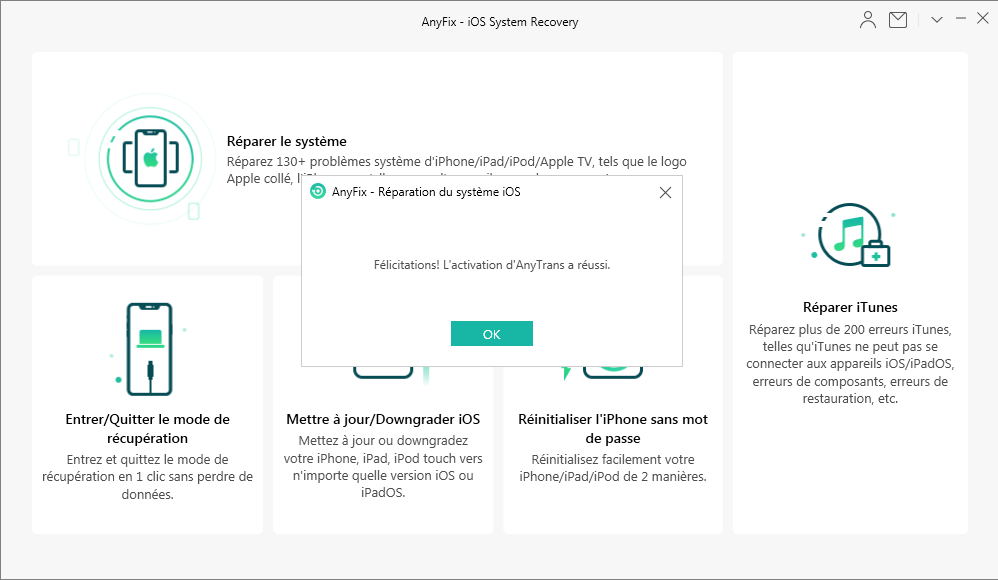Close the AnyFix main window
This screenshot has height=580, width=998.
click(983, 19)
